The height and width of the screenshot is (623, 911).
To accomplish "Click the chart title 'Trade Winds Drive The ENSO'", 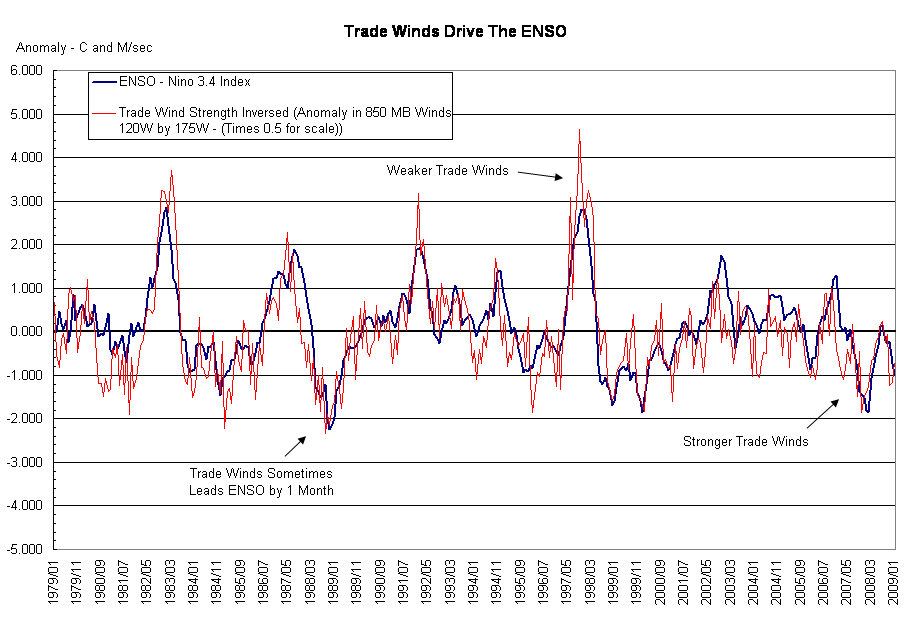I will coord(455,31).
